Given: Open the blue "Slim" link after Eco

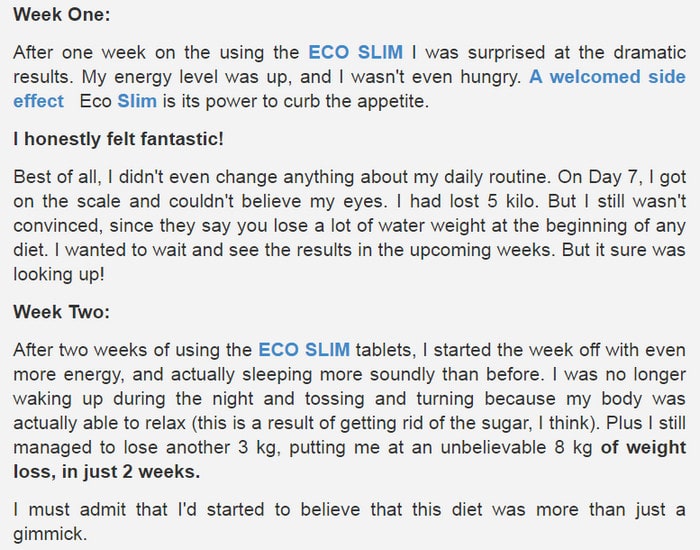Looking at the screenshot, I should (137, 101).
